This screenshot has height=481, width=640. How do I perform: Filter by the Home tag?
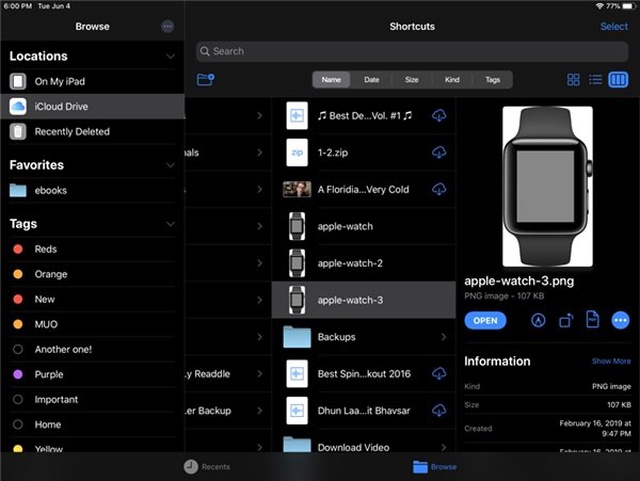click(92, 425)
